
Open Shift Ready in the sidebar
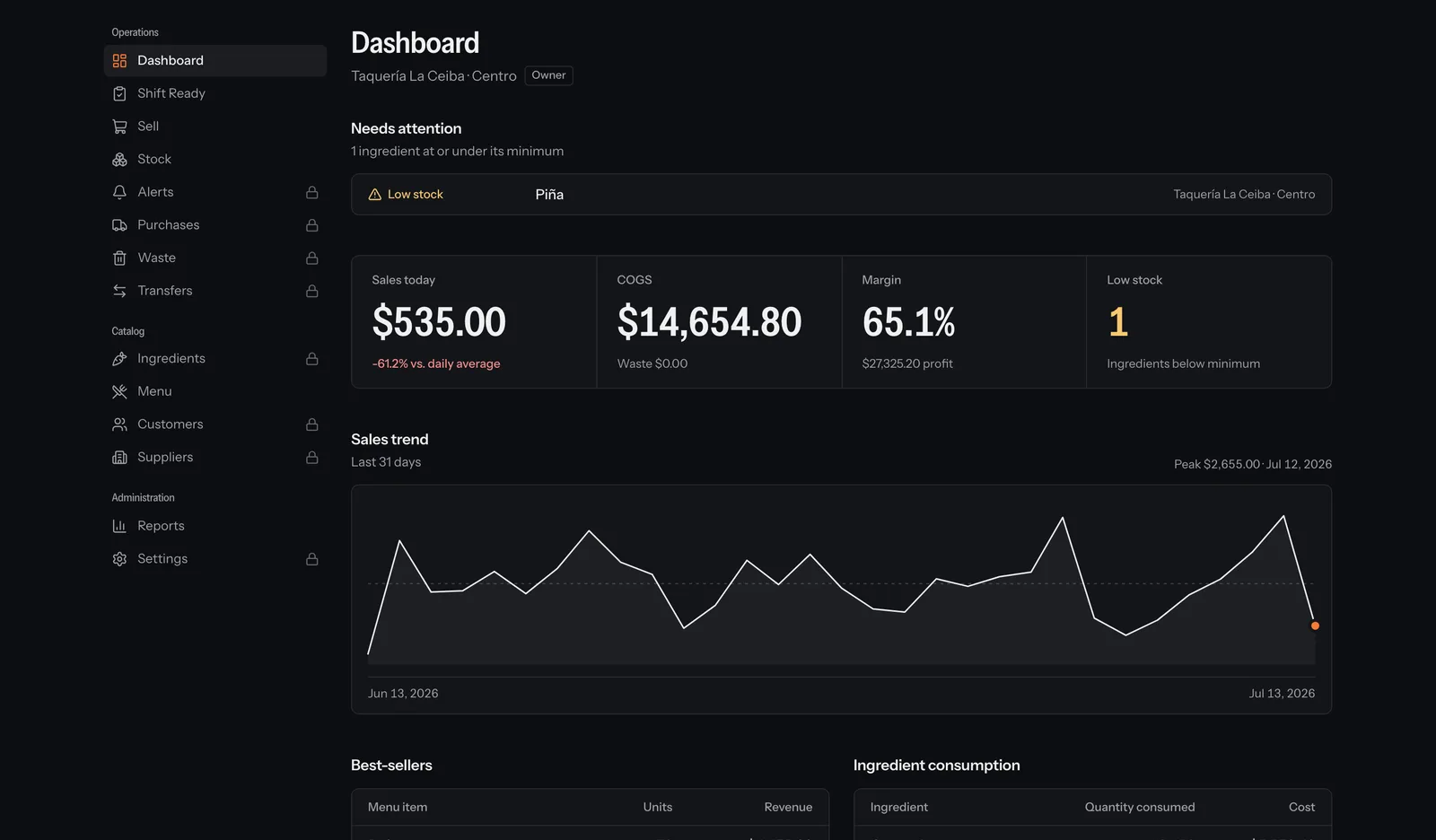click(x=215, y=93)
